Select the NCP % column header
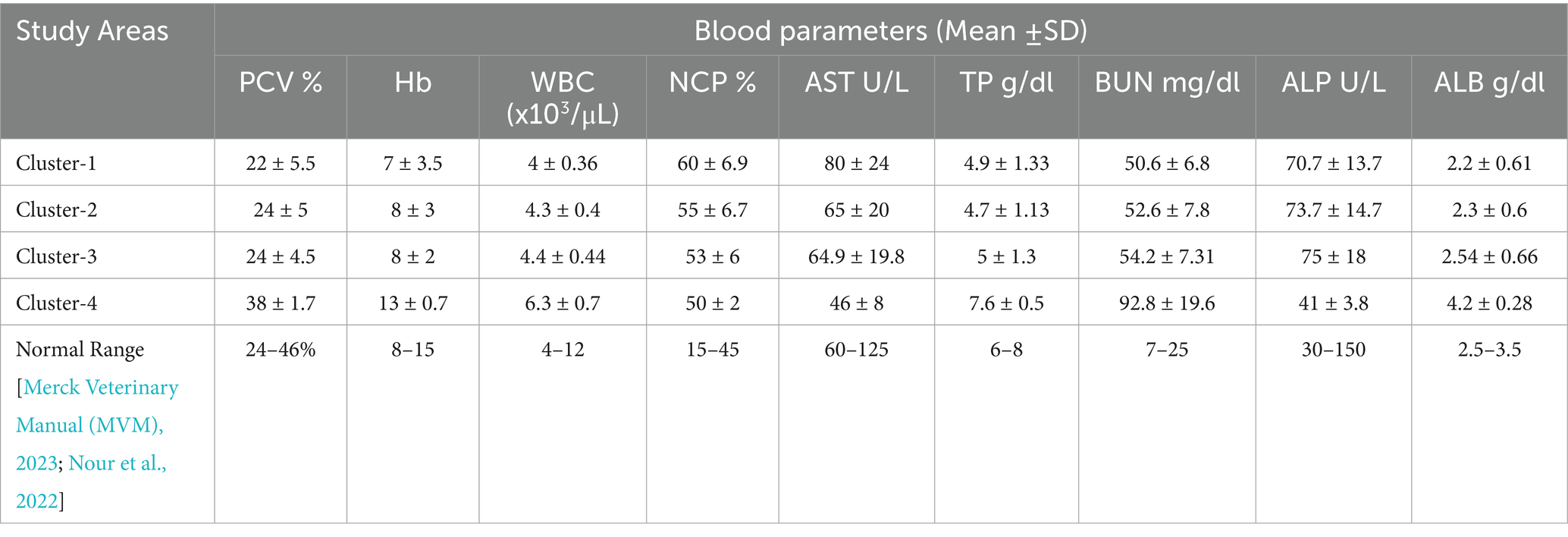The width and height of the screenshot is (1568, 537). coord(712,83)
